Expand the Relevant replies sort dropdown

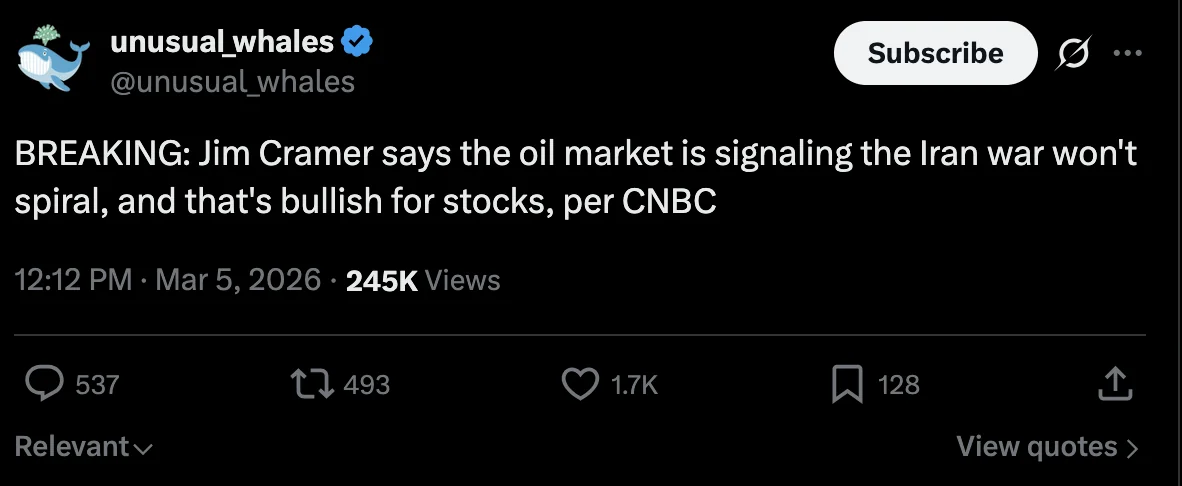pyautogui.click(x=83, y=446)
